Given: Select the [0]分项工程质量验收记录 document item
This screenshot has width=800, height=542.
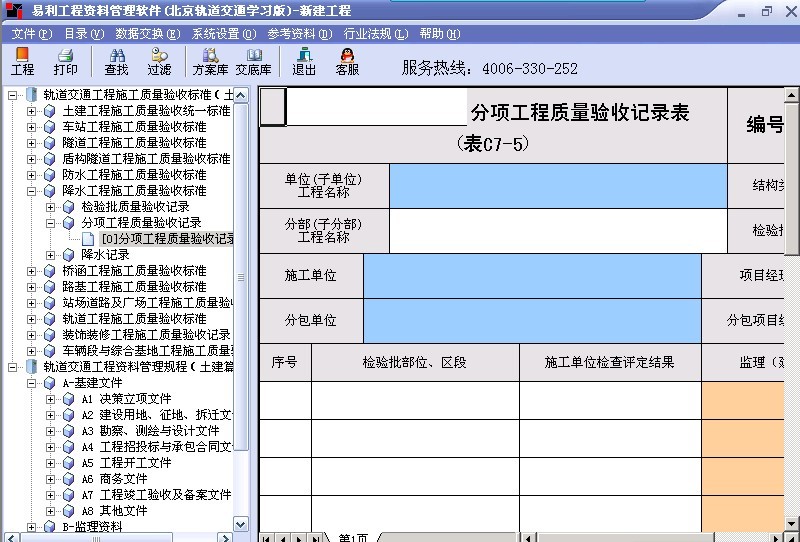Looking at the screenshot, I should [166, 239].
